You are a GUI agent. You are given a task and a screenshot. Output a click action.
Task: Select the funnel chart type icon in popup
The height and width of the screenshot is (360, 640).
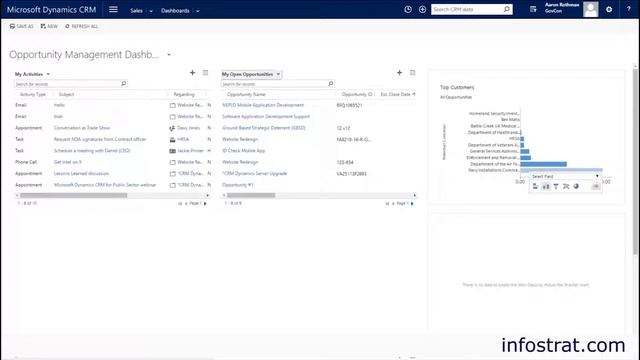556,187
